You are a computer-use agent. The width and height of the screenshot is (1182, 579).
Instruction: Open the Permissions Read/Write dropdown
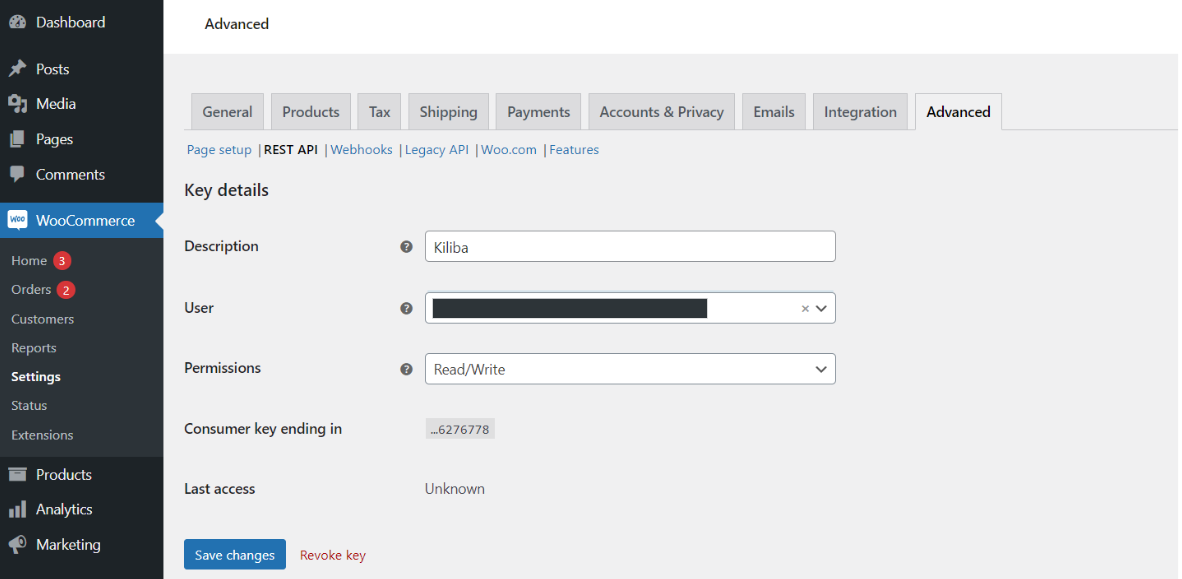(630, 369)
